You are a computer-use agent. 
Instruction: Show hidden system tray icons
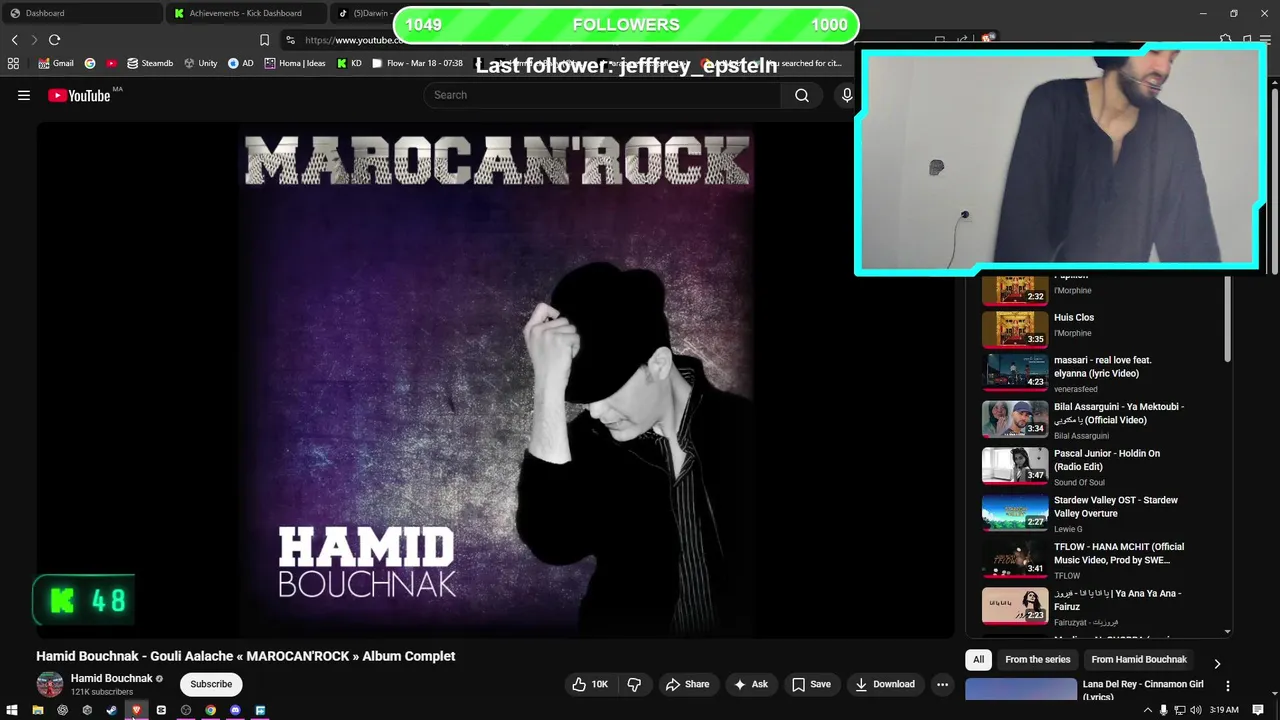pyautogui.click(x=1147, y=710)
